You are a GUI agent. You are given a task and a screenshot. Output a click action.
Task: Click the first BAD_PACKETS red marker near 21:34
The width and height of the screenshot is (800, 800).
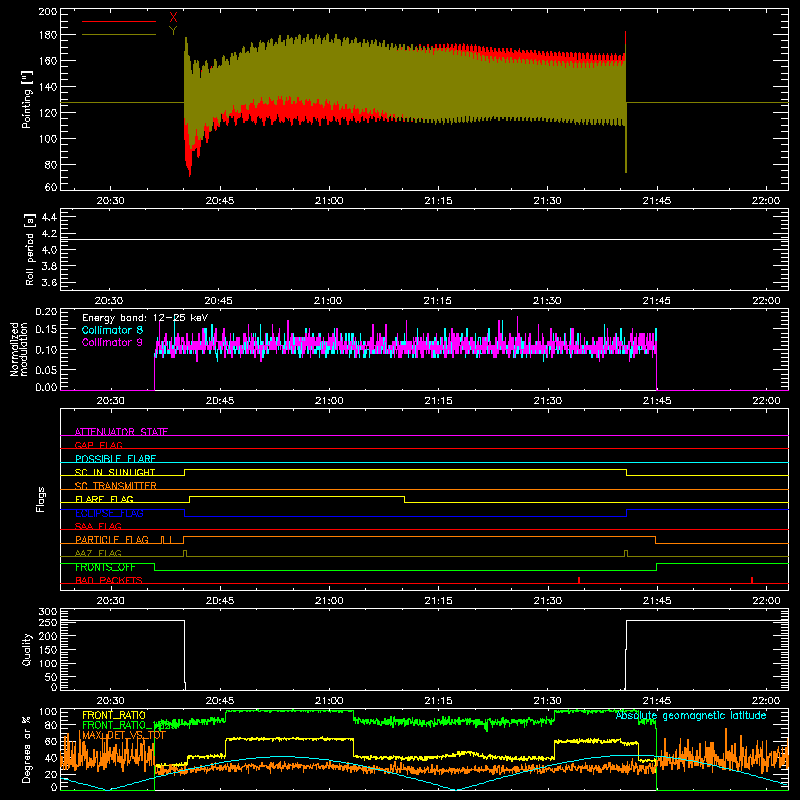tap(579, 580)
